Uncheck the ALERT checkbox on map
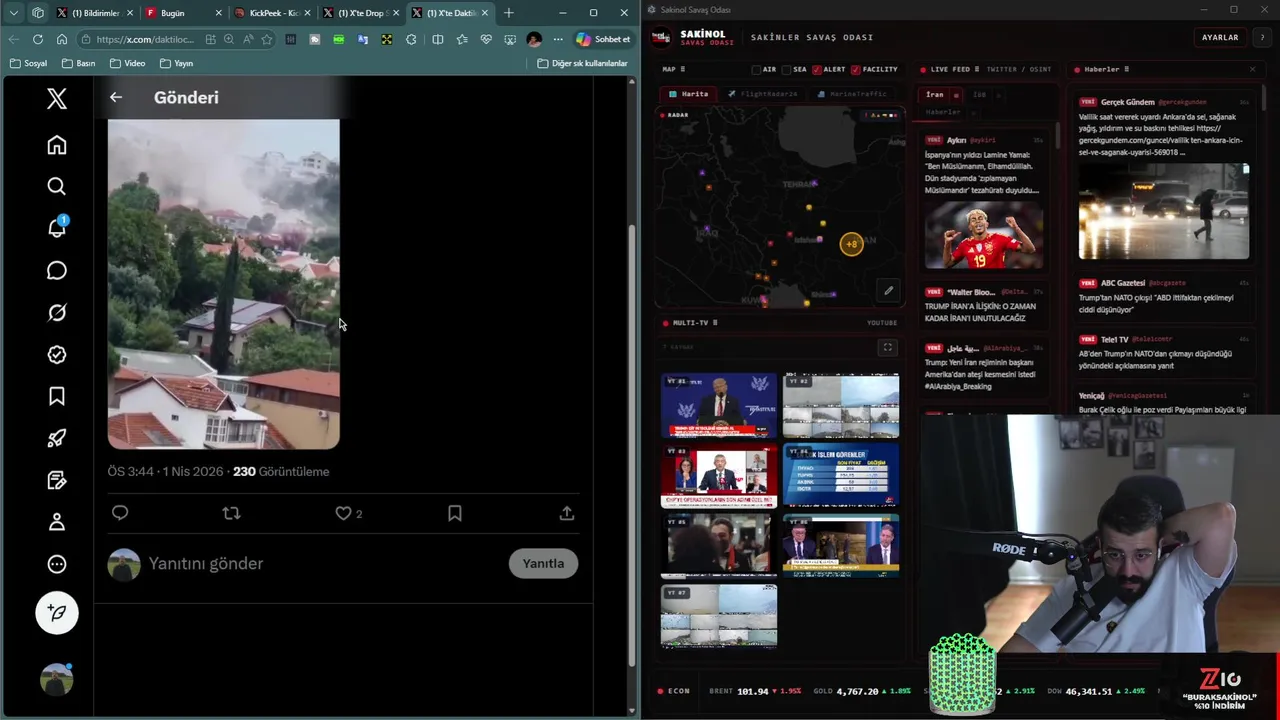 coord(817,69)
